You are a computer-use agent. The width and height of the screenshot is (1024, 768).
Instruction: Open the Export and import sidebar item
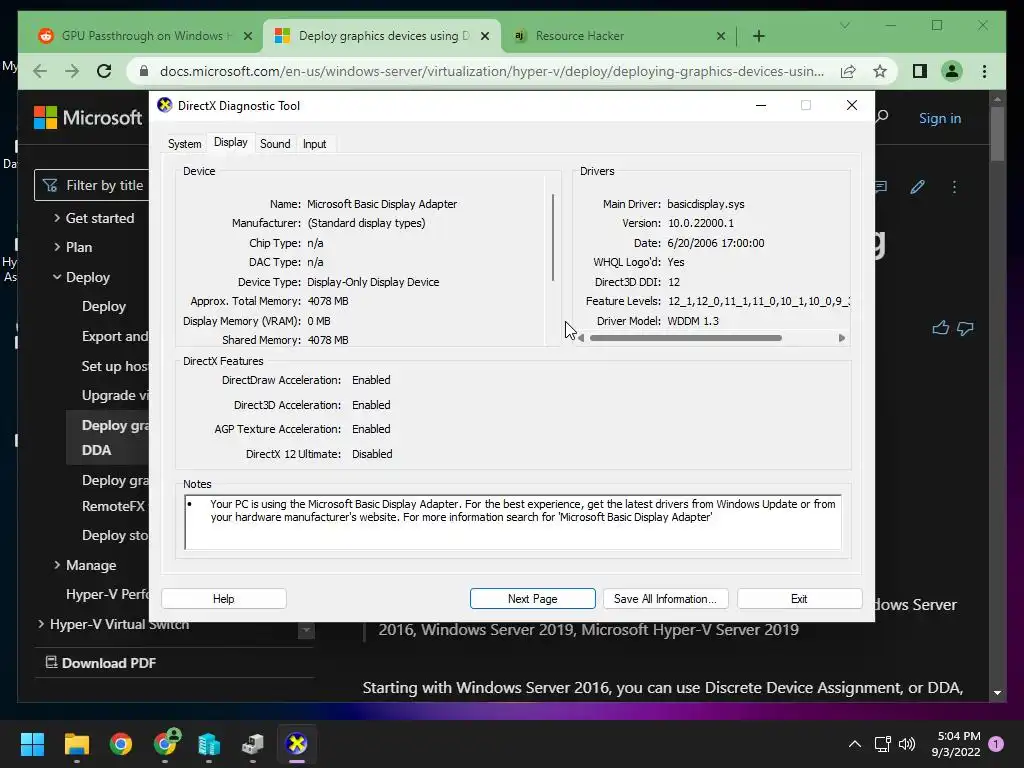115,336
